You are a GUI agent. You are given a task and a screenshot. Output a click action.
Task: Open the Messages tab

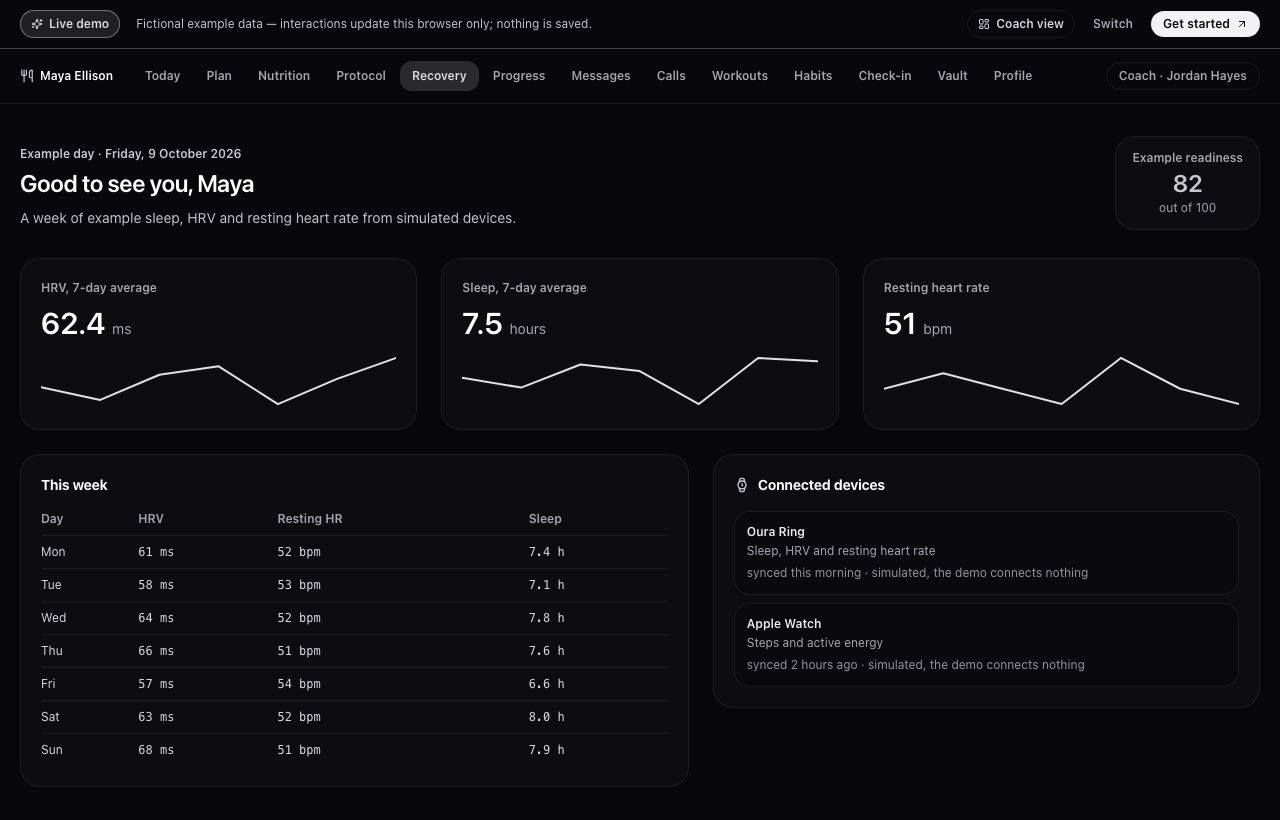click(601, 76)
